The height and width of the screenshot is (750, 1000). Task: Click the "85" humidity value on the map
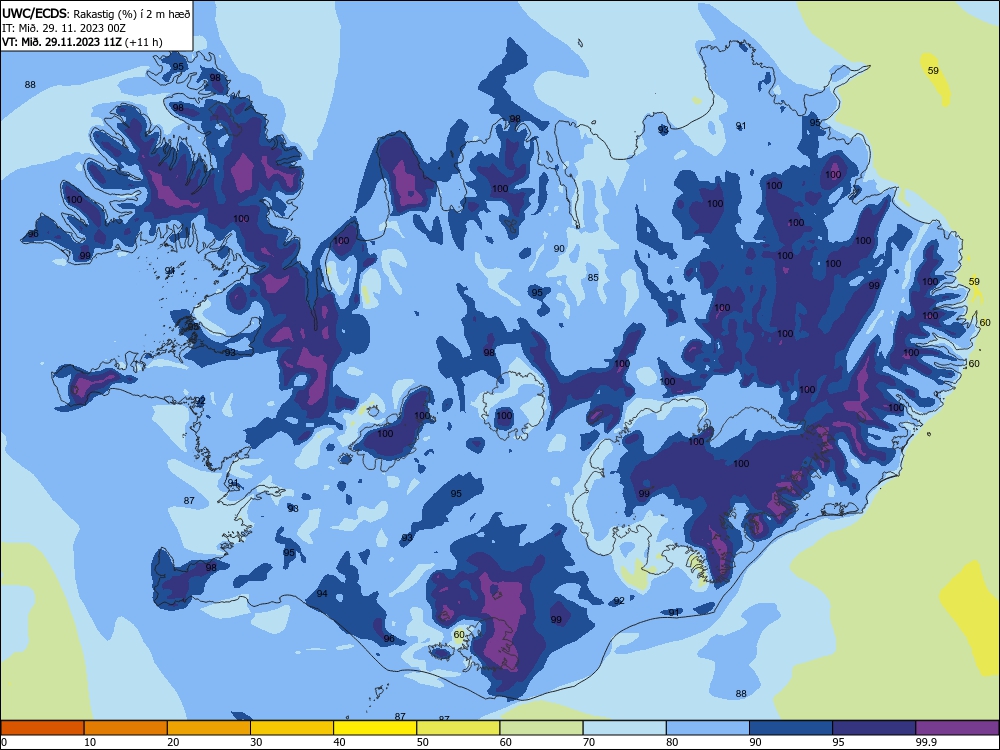593,277
